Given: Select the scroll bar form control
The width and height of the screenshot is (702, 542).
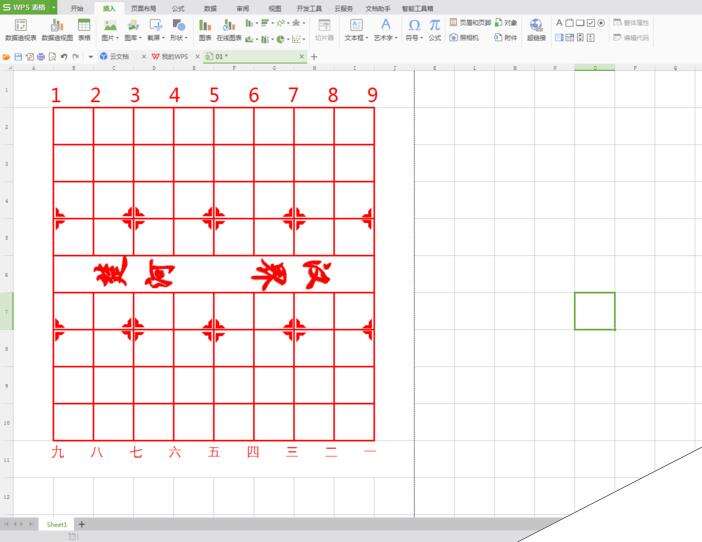Looking at the screenshot, I should tap(580, 38).
